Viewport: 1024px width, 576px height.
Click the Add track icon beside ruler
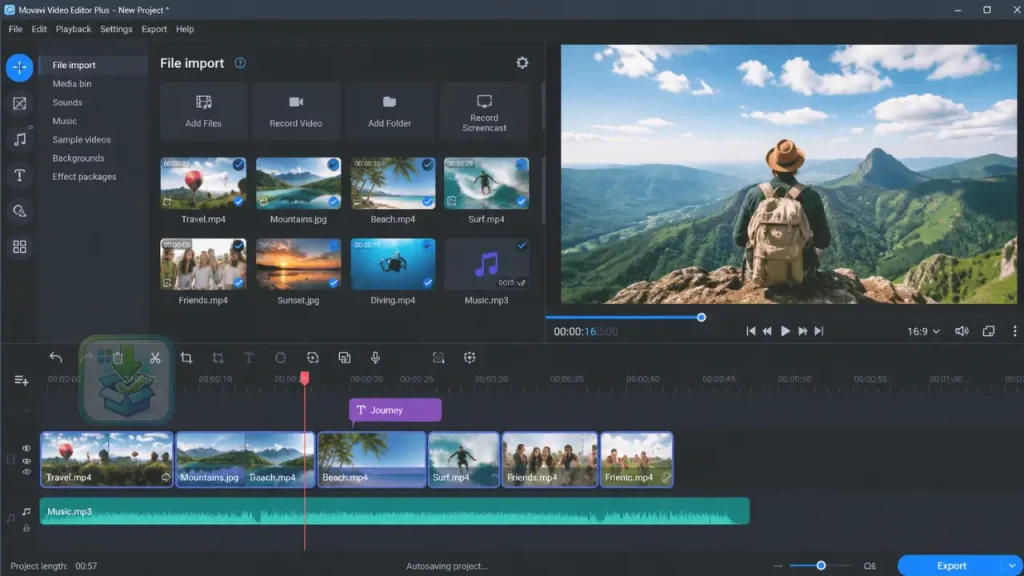21,380
